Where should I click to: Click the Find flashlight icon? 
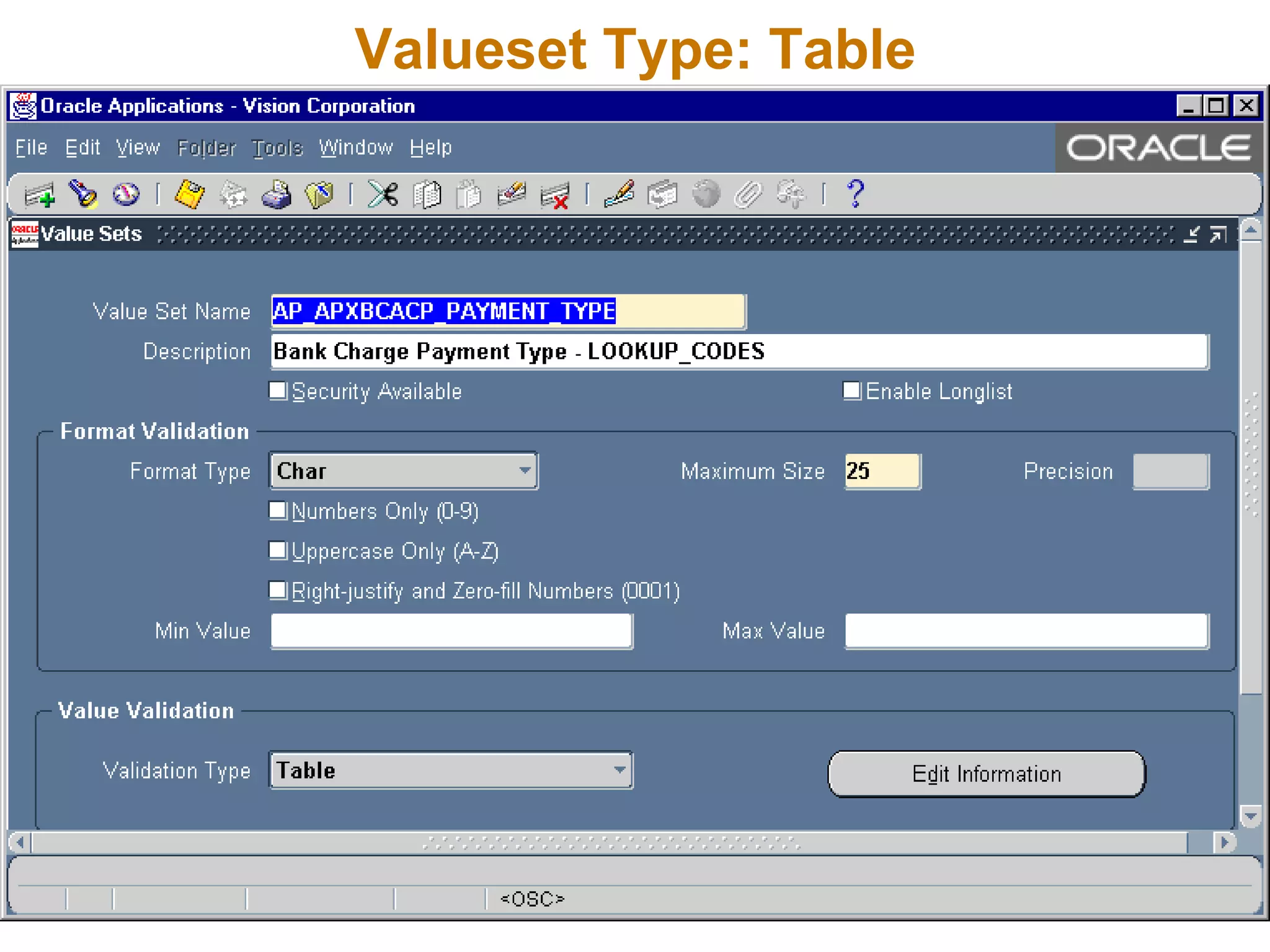[x=83, y=195]
